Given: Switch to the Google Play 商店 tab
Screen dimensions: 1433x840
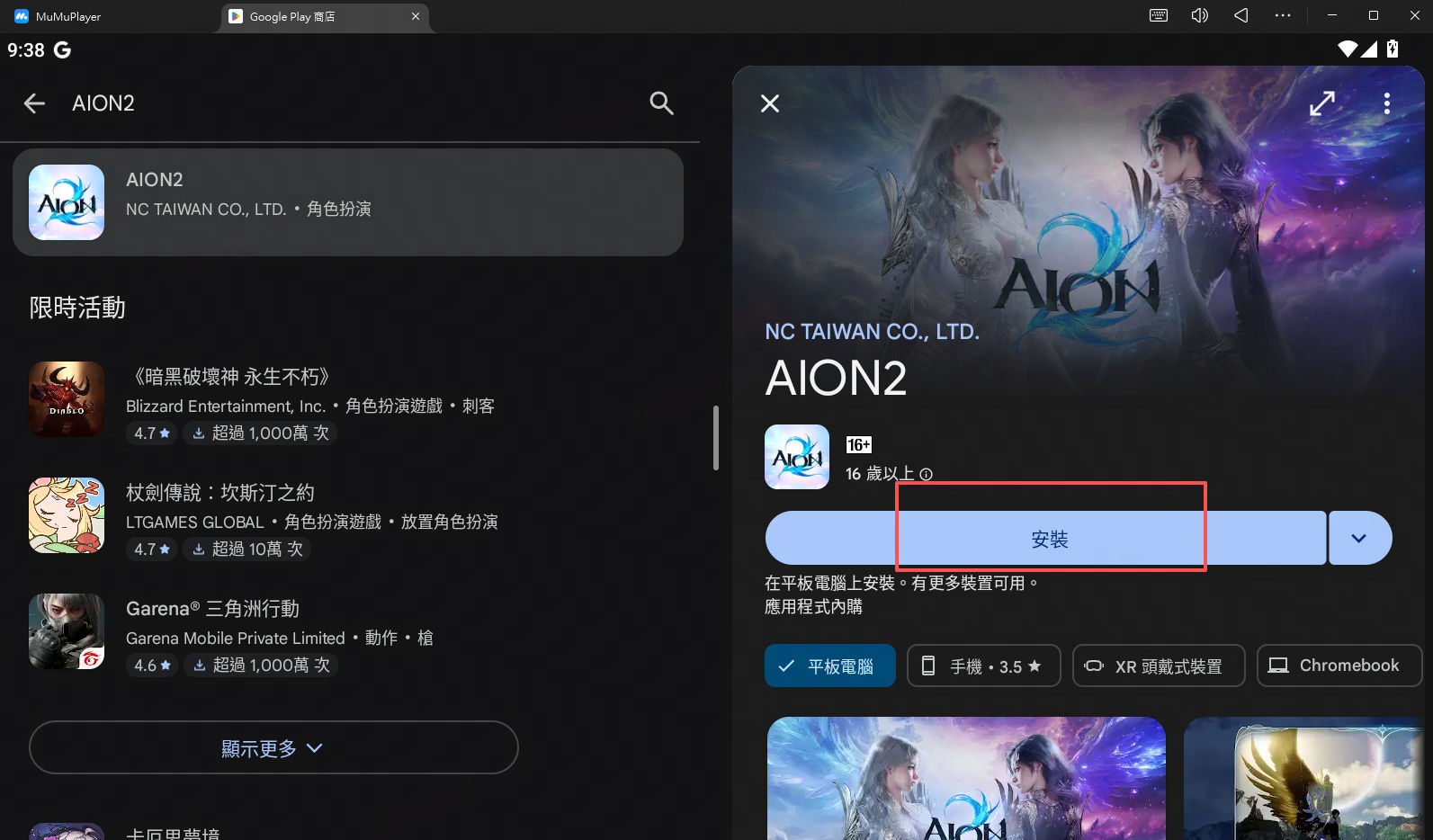Looking at the screenshot, I should click(x=324, y=16).
